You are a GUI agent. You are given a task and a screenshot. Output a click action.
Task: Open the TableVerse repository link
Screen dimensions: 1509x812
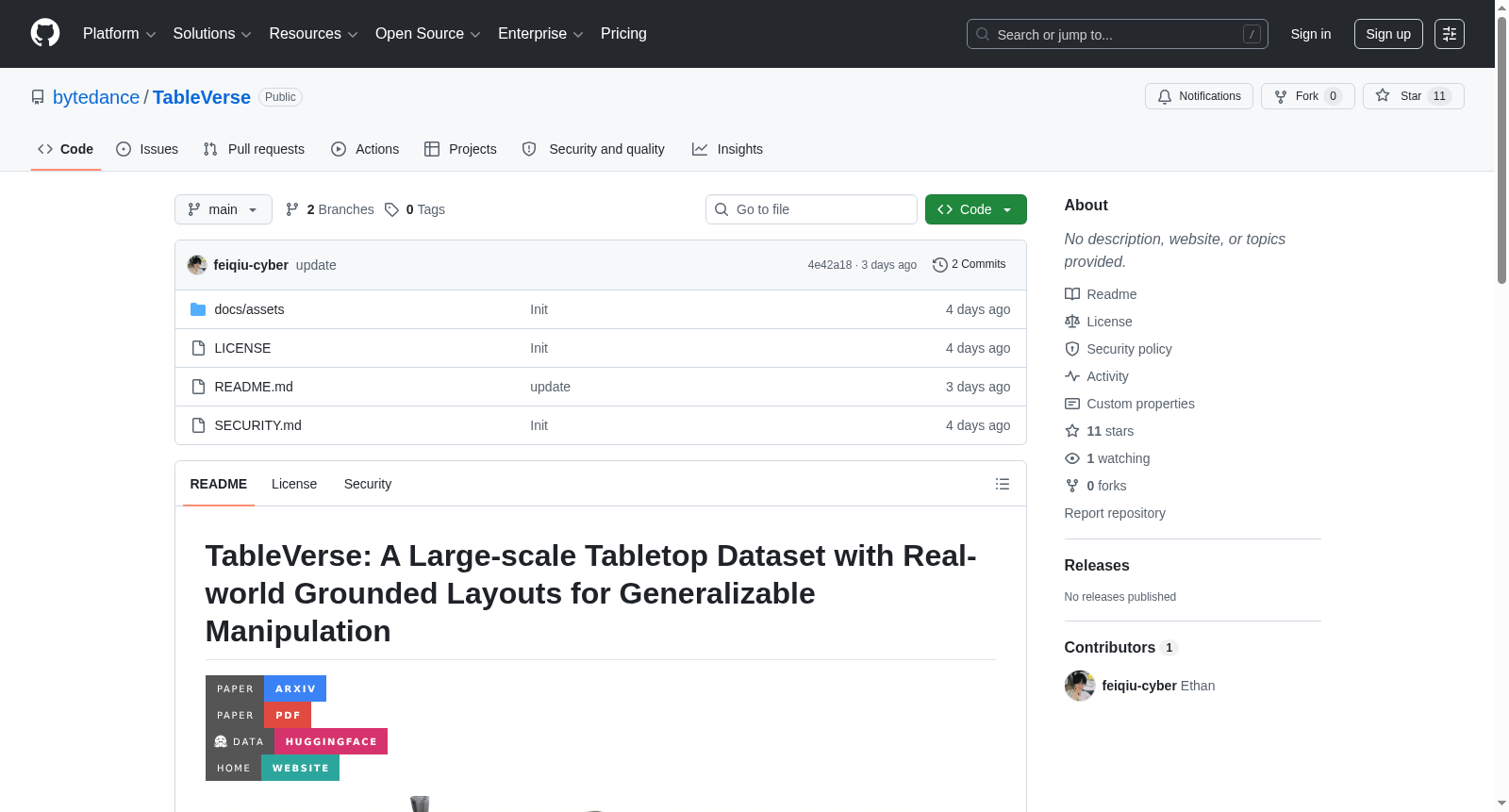tap(202, 97)
